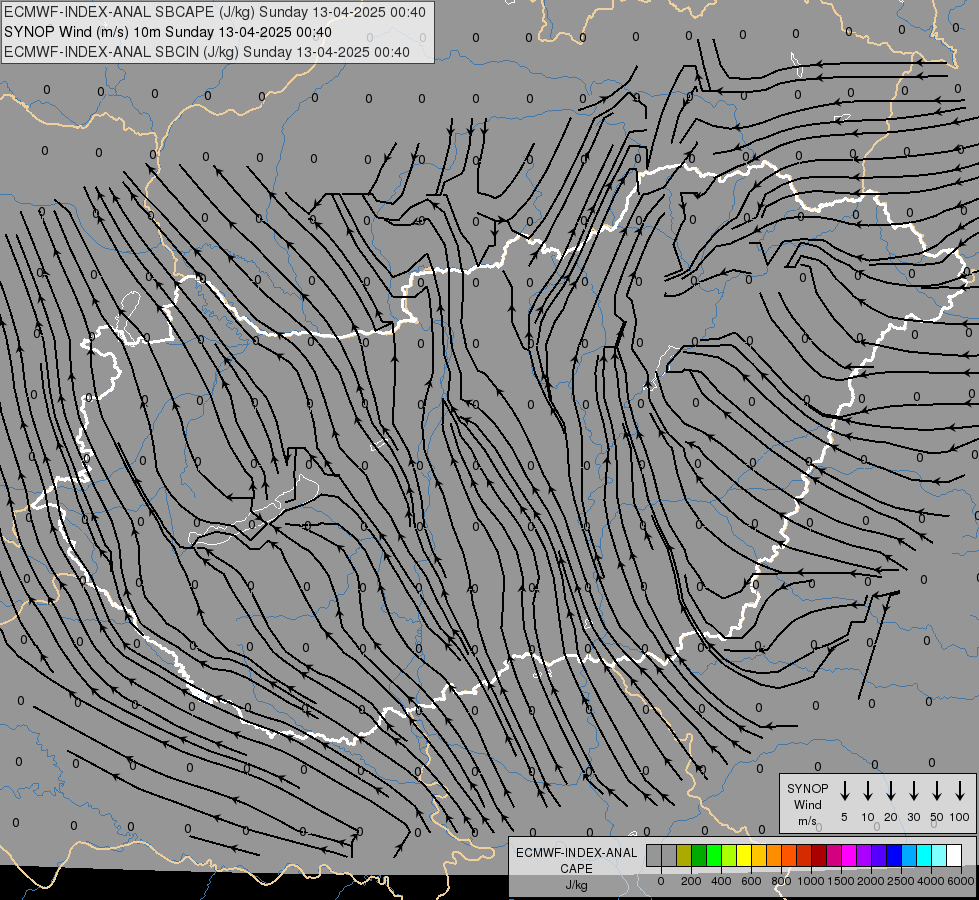
Task: Pick the bright green CAPE legend swatch
Action: [714, 855]
